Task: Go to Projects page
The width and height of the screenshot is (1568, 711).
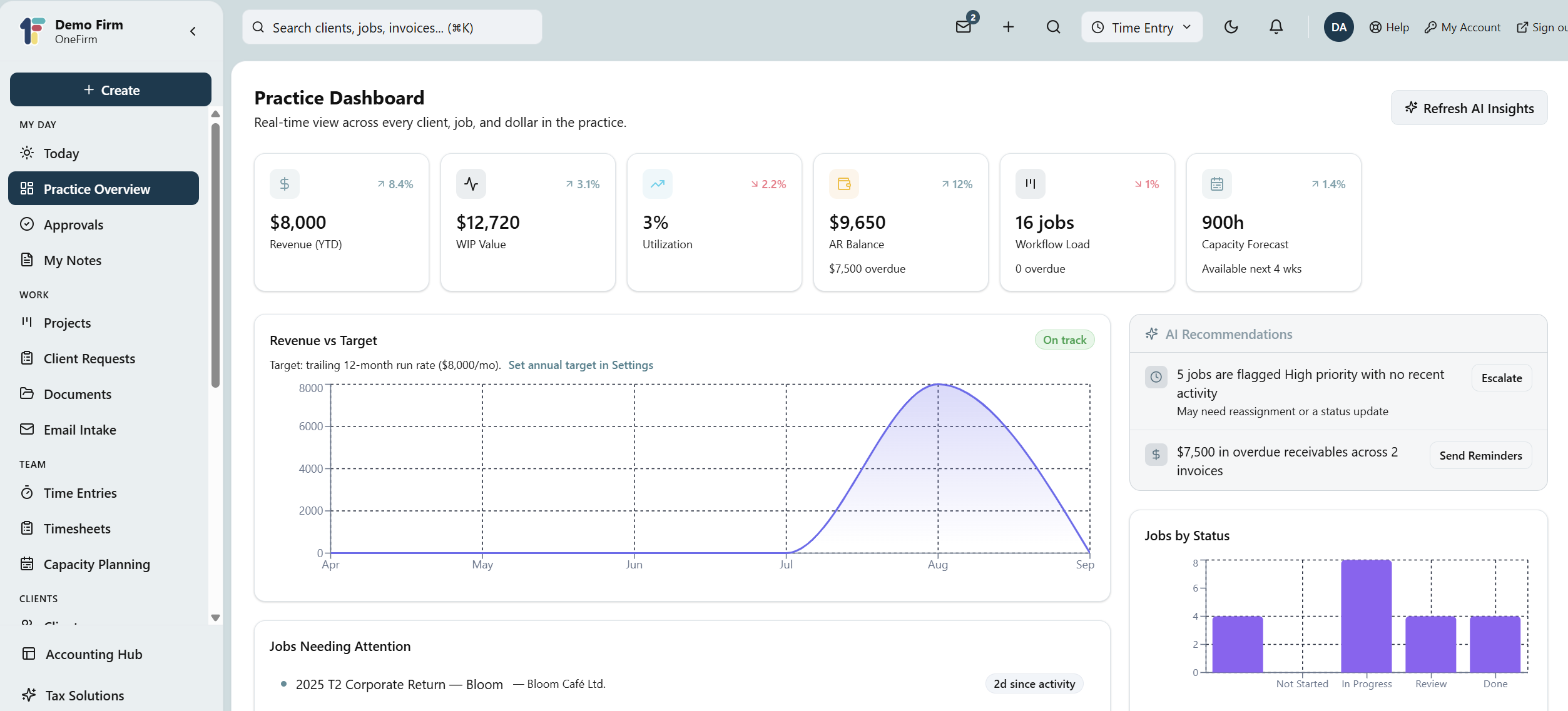Action: tap(103, 323)
